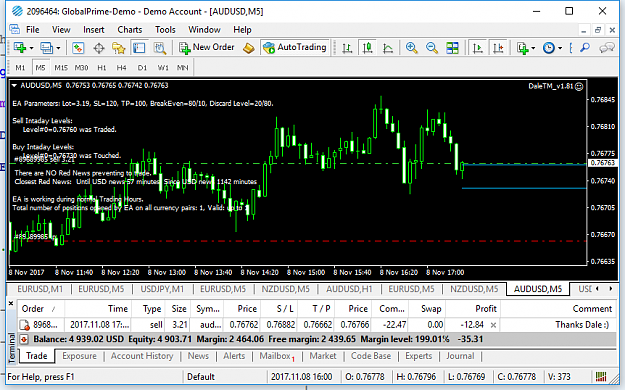Screen dimensions: 625x390
Task: Toggle the Chart Shift icon
Action: click(498, 48)
